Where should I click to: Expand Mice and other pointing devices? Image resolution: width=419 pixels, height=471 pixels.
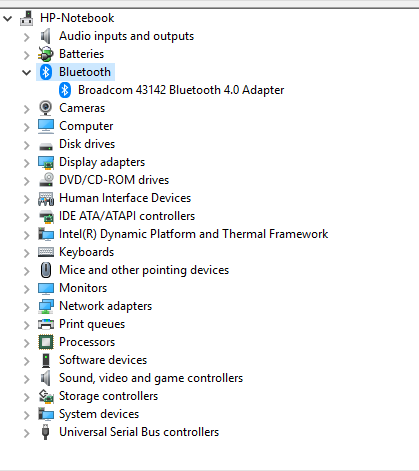(27, 271)
